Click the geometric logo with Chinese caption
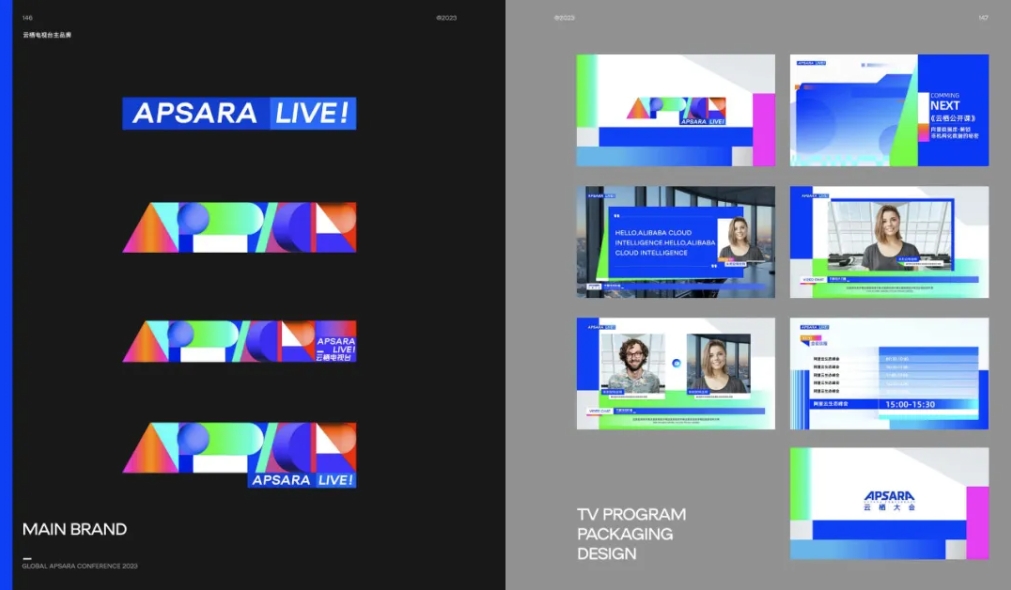The width and height of the screenshot is (1011, 590). pos(239,342)
